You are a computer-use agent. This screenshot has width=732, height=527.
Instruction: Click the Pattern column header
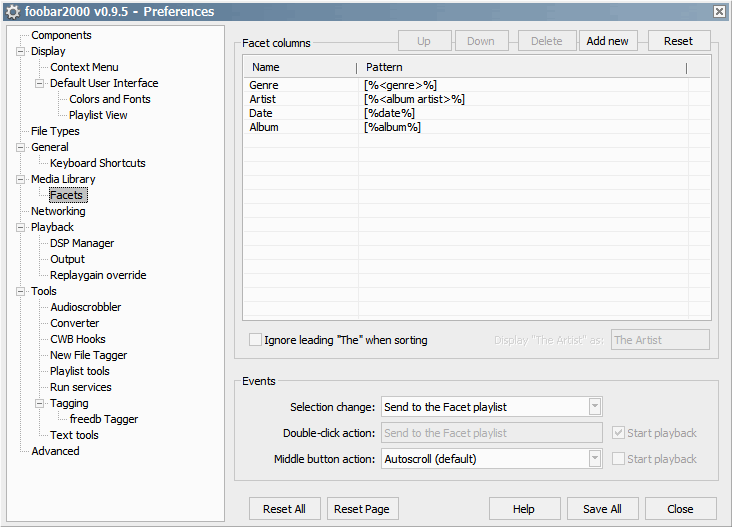tap(521, 67)
